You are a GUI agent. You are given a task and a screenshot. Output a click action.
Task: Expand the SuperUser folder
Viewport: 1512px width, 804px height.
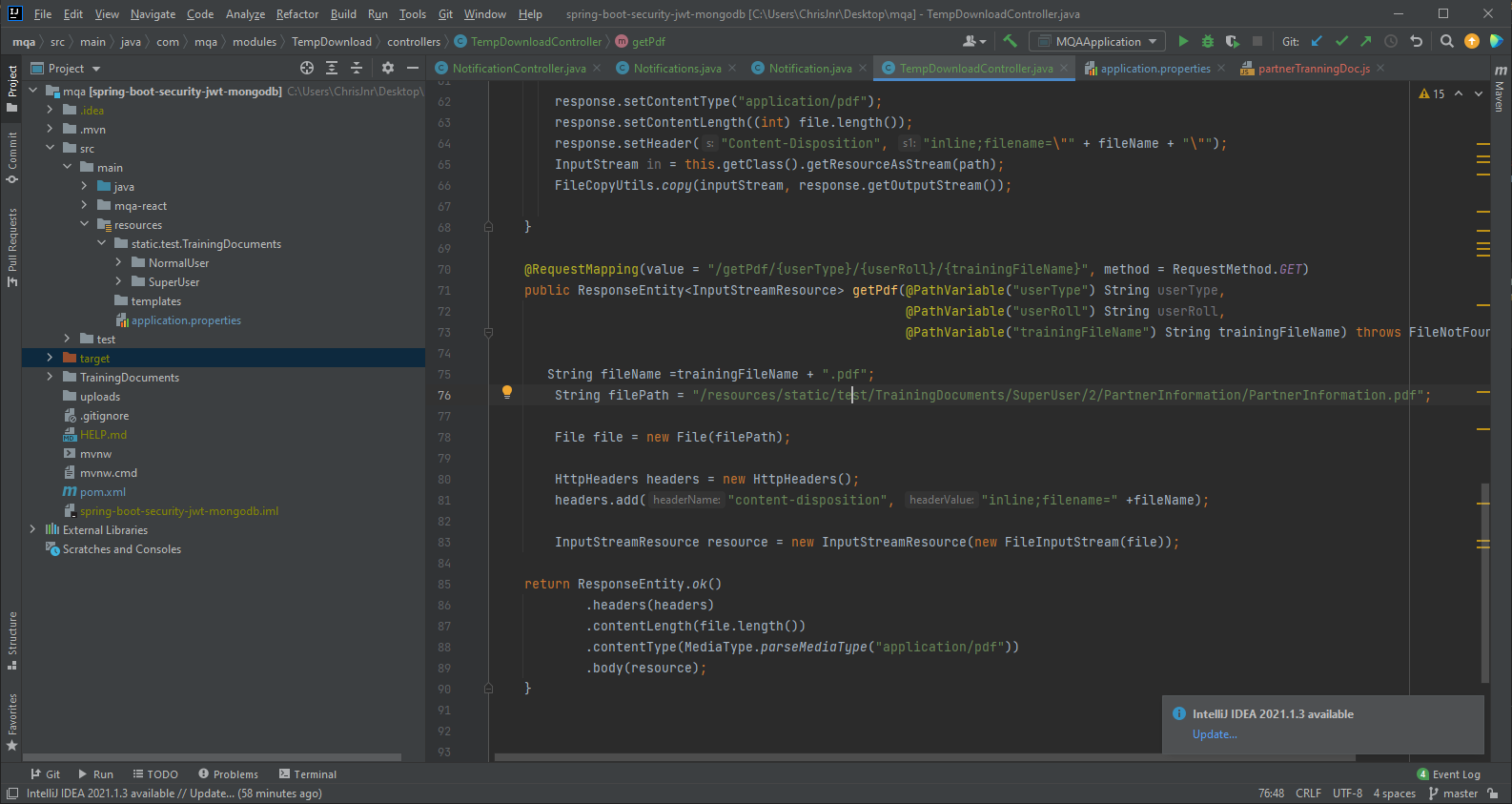[x=118, y=281]
